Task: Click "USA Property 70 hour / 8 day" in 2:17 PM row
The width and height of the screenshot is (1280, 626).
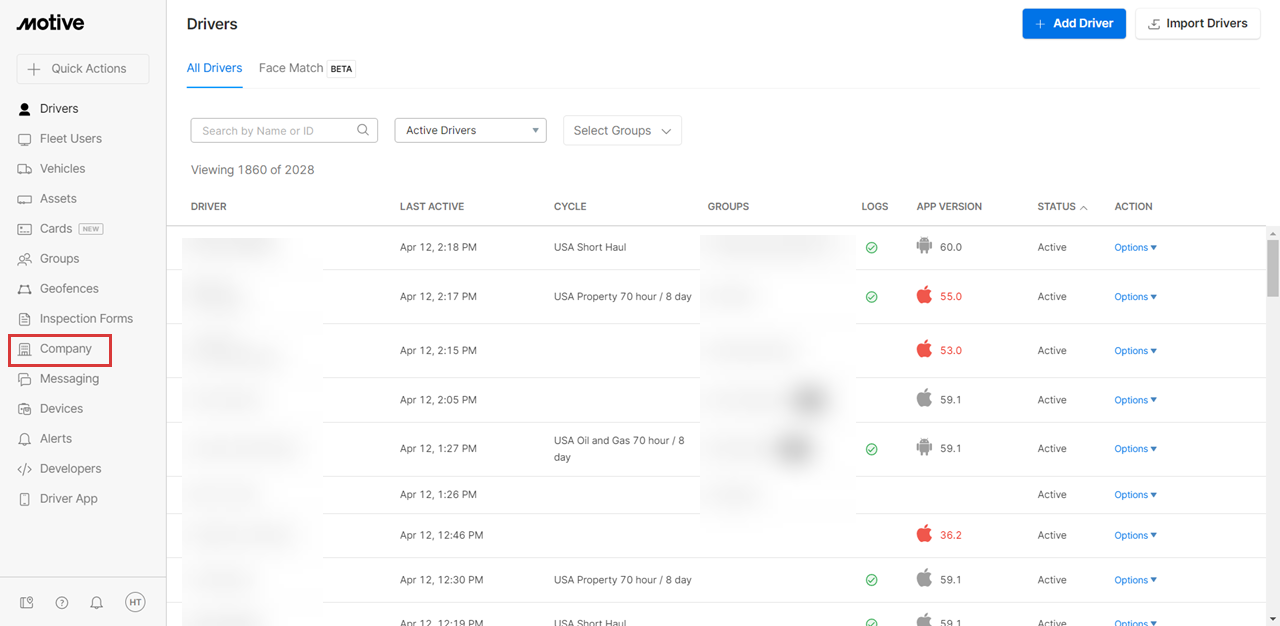Action: tap(623, 297)
